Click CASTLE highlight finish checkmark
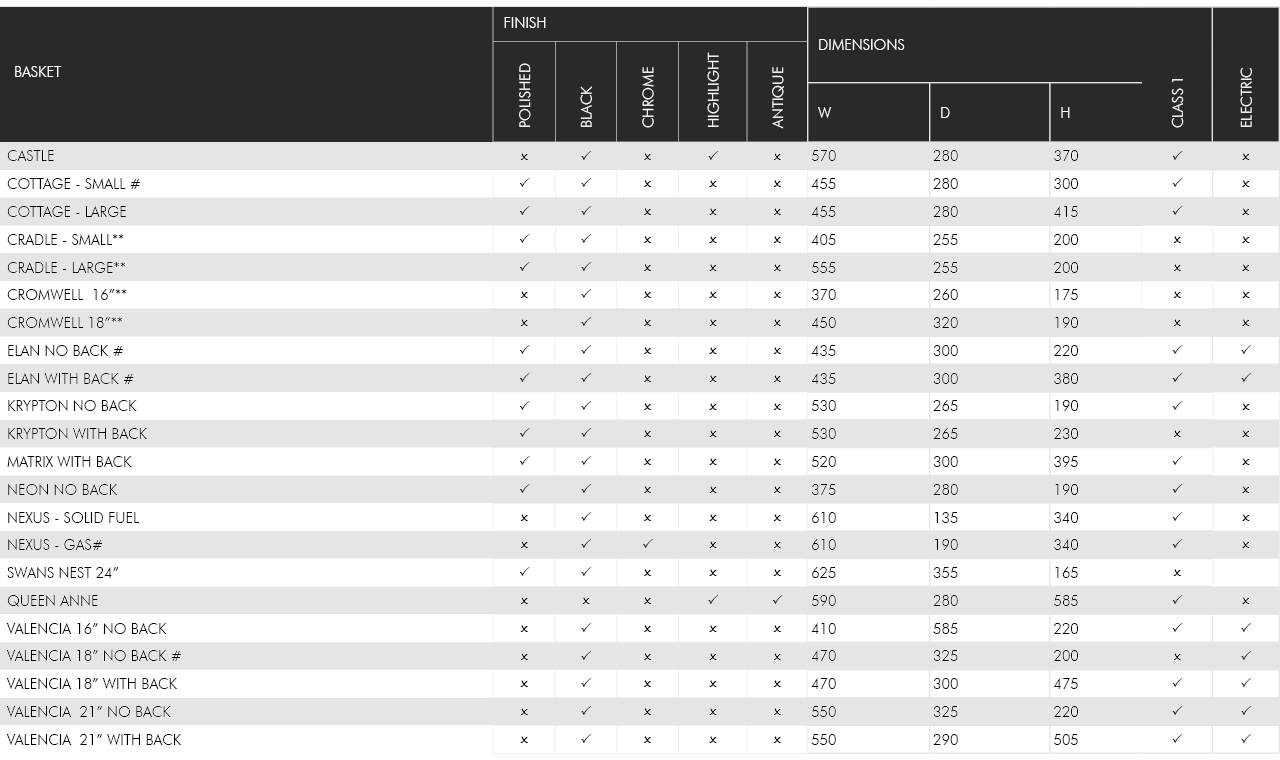 click(712, 156)
